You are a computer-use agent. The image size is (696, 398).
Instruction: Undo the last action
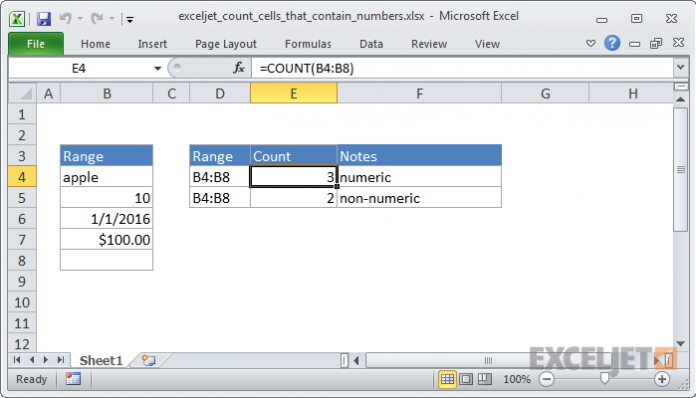[x=65, y=18]
